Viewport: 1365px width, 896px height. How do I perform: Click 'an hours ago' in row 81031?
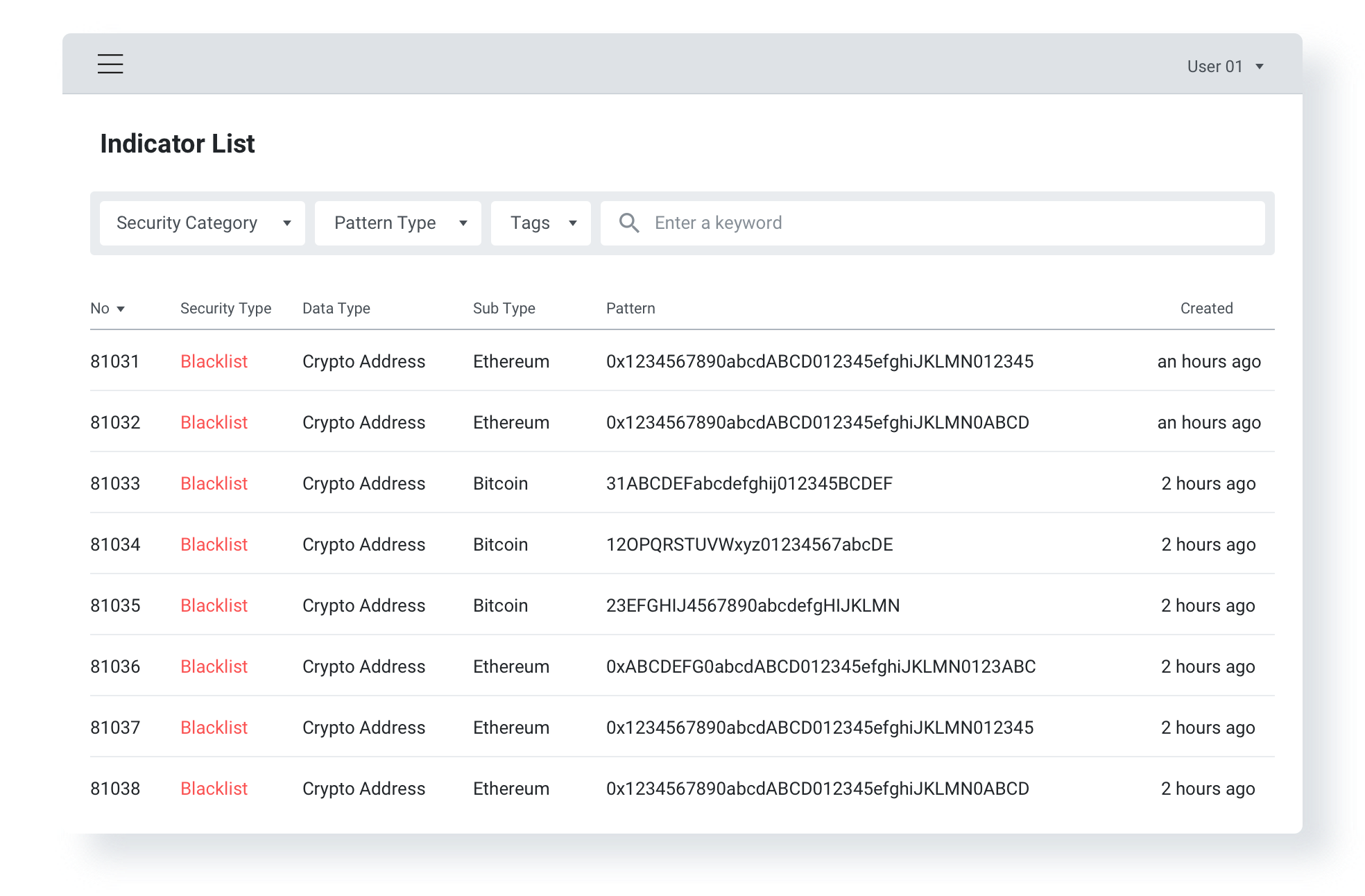tap(1209, 362)
